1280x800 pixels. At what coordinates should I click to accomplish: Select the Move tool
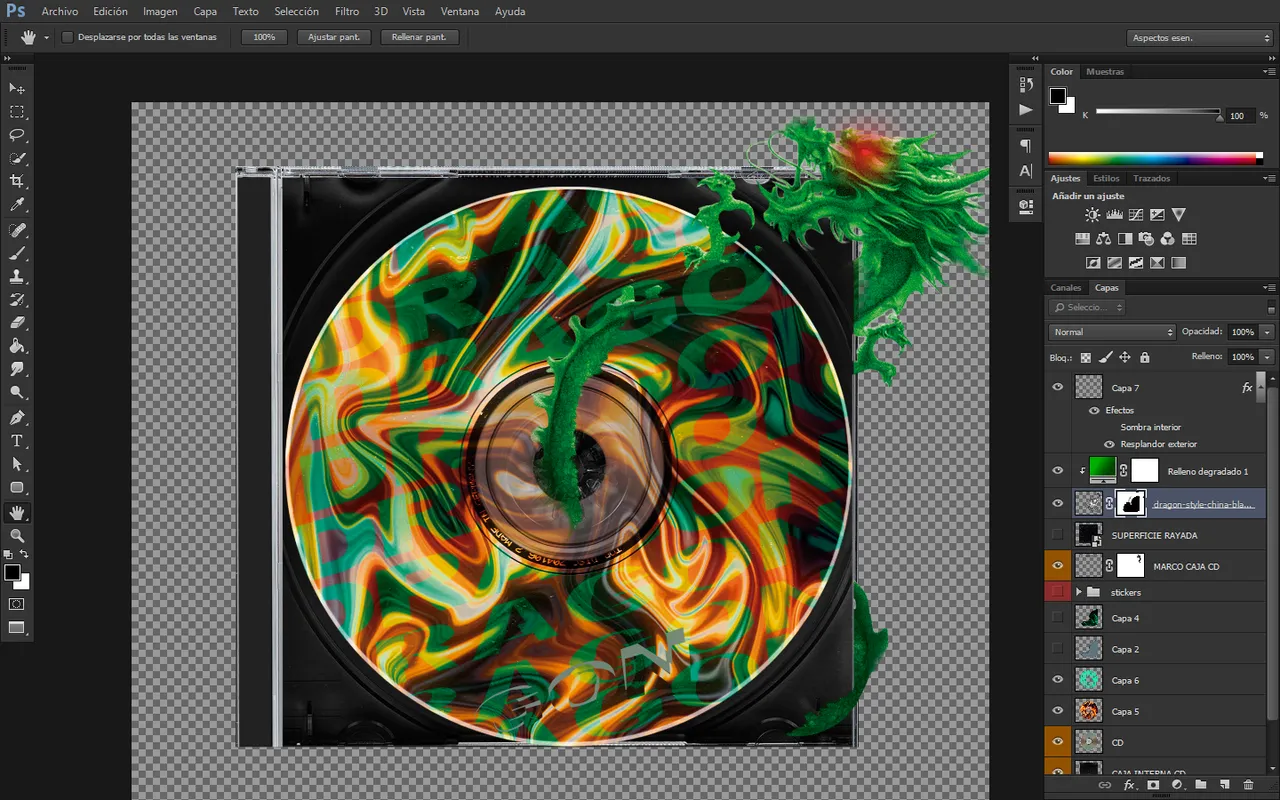click(x=17, y=89)
